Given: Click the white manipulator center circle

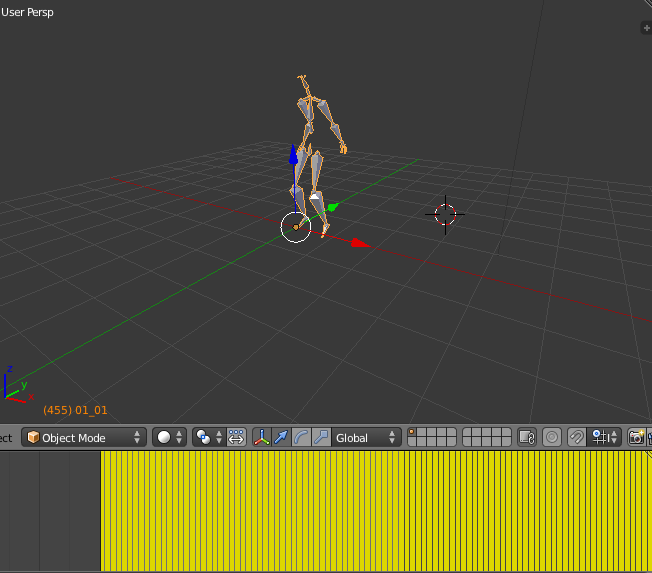Looking at the screenshot, I should [296, 227].
